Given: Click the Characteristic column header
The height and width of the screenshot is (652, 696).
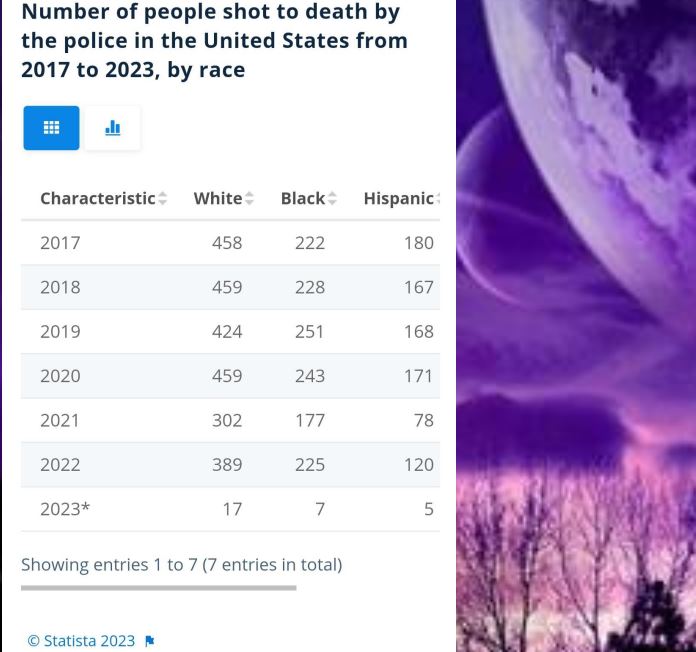Looking at the screenshot, I should (98, 198).
